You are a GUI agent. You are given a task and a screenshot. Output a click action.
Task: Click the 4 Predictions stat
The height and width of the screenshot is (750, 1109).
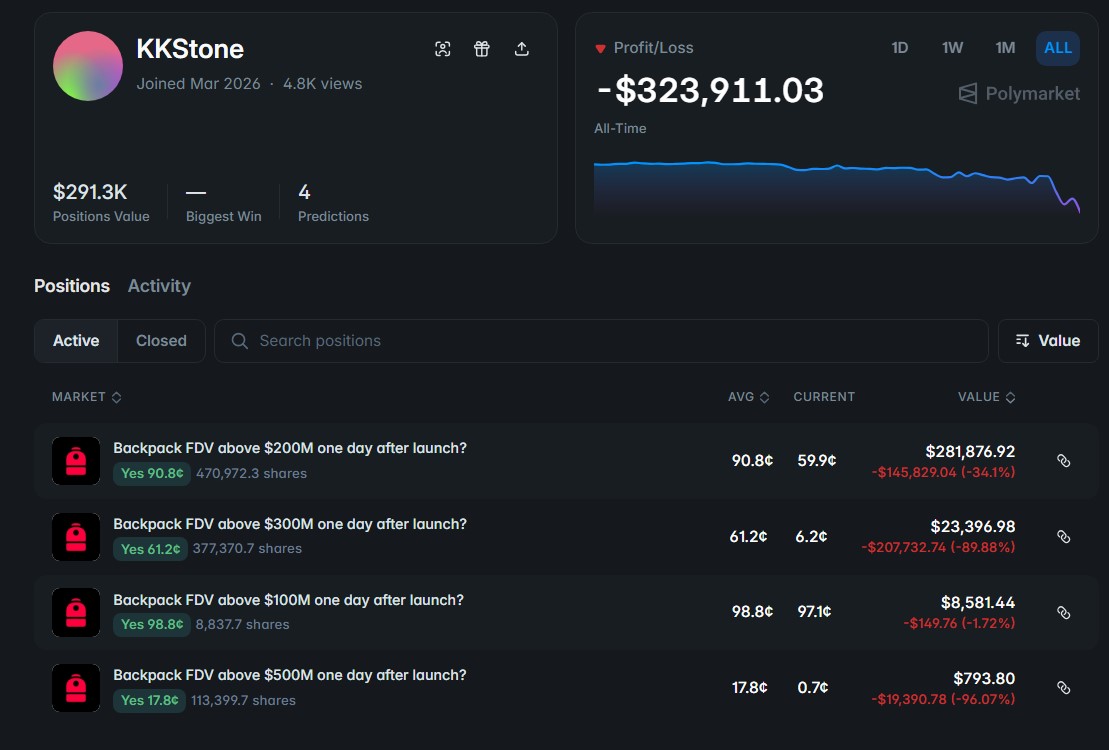coord(333,202)
